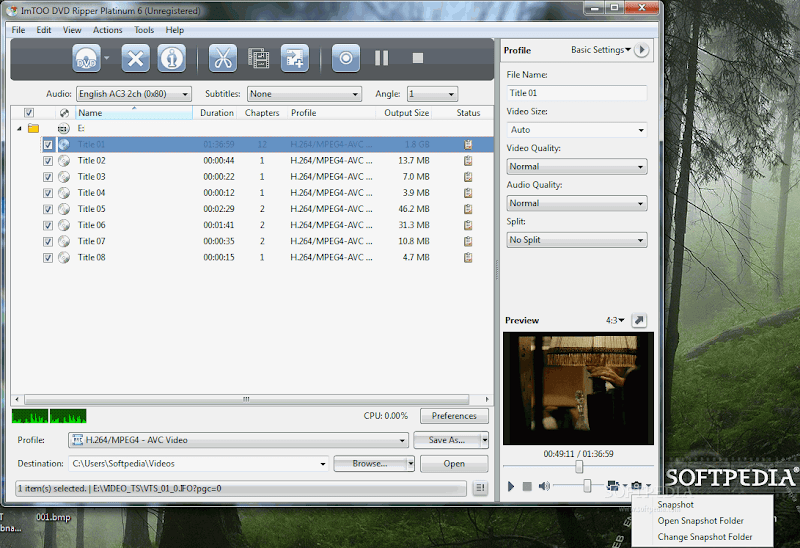Collapse the E: drive tree node
The height and width of the screenshot is (548, 800).
click(19, 129)
